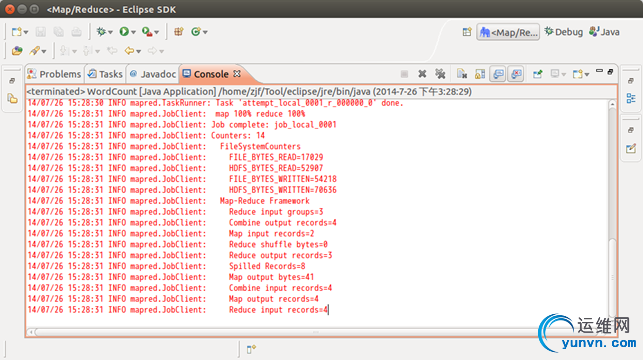Viewport: 643px width, 360px height.
Task: Switch to the Java perspective
Action: (604, 32)
